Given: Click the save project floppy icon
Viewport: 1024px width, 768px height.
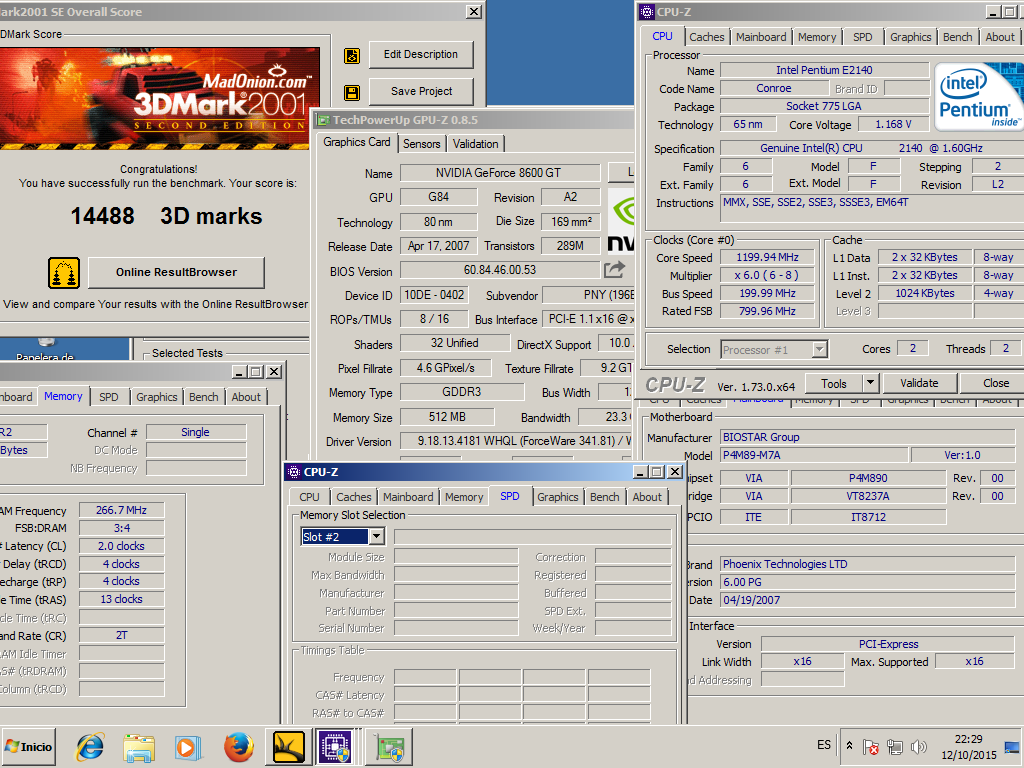Looking at the screenshot, I should (x=352, y=93).
